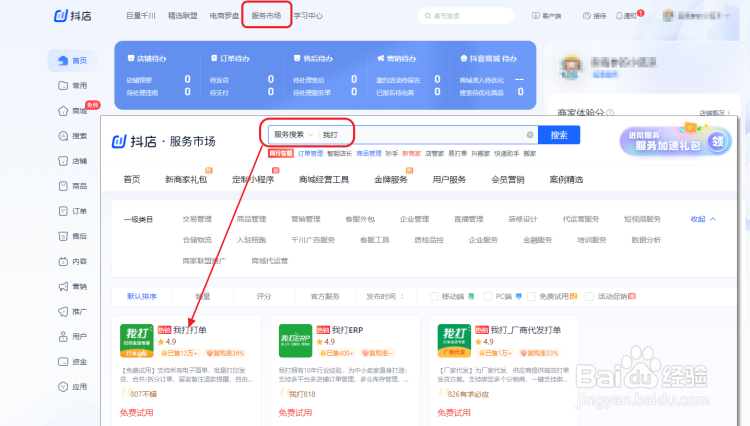The height and width of the screenshot is (426, 750).
Task: Click the 订单管理 hot keyword
Action: coord(310,153)
